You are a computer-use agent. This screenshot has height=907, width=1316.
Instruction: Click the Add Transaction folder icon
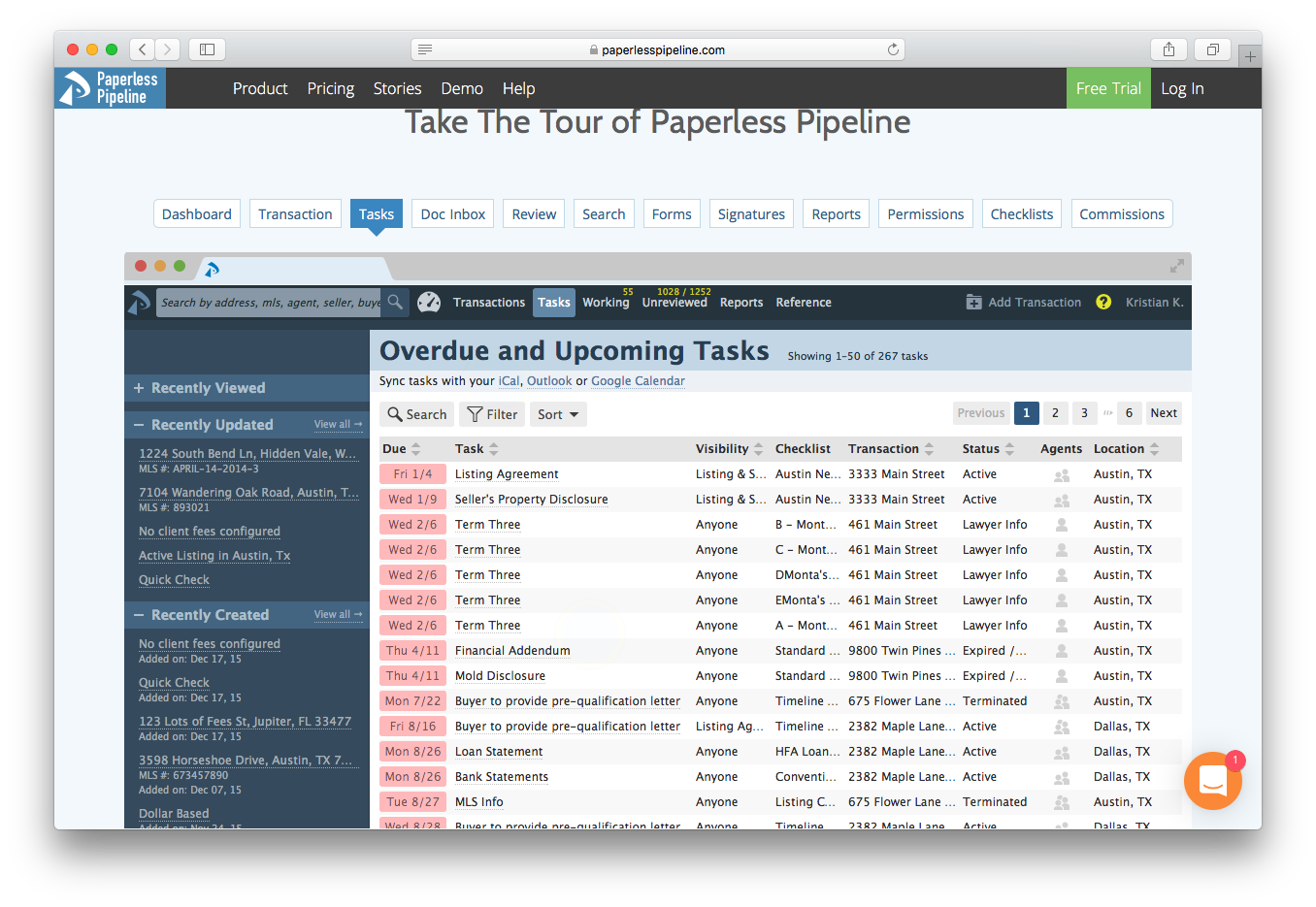point(973,303)
